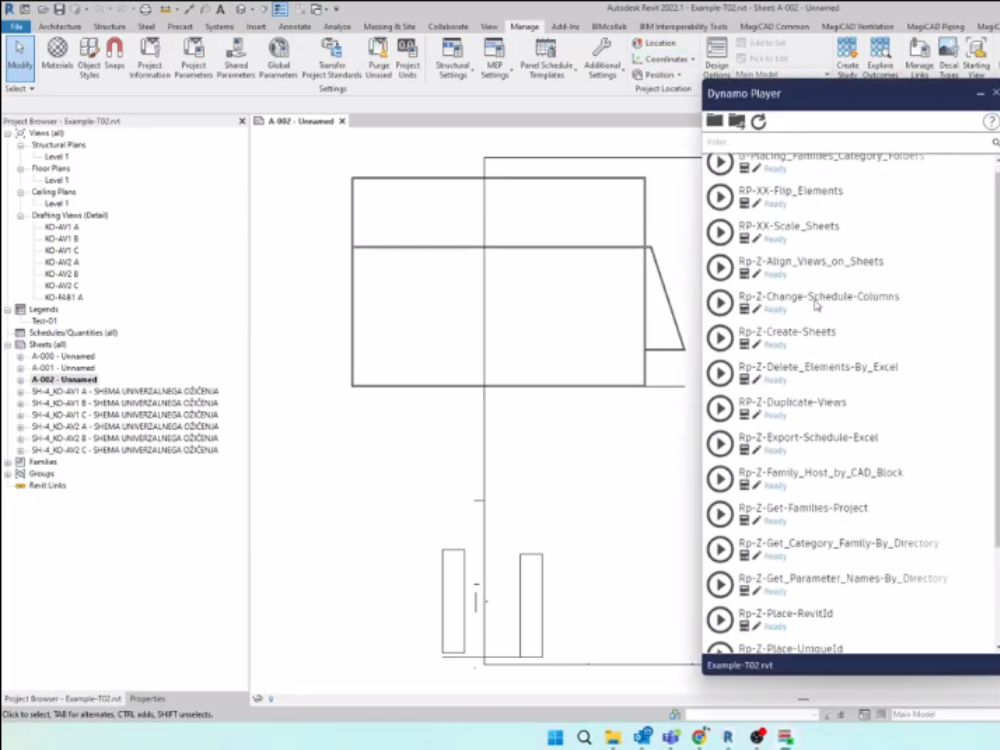Expand the Select panel dropdown
This screenshot has height=750, width=1000.
pyautogui.click(x=16, y=89)
